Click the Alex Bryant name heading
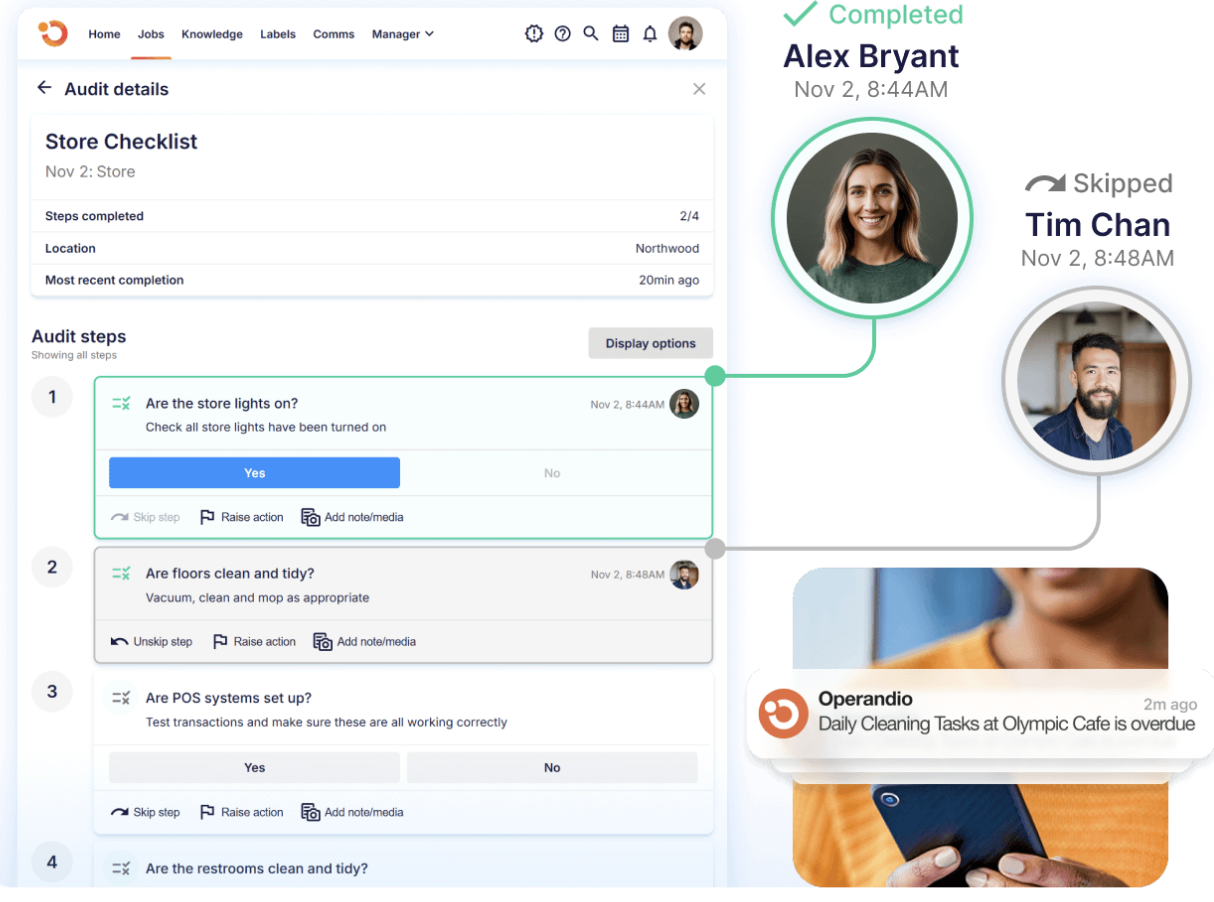This screenshot has height=902, width=1214. 871,56
